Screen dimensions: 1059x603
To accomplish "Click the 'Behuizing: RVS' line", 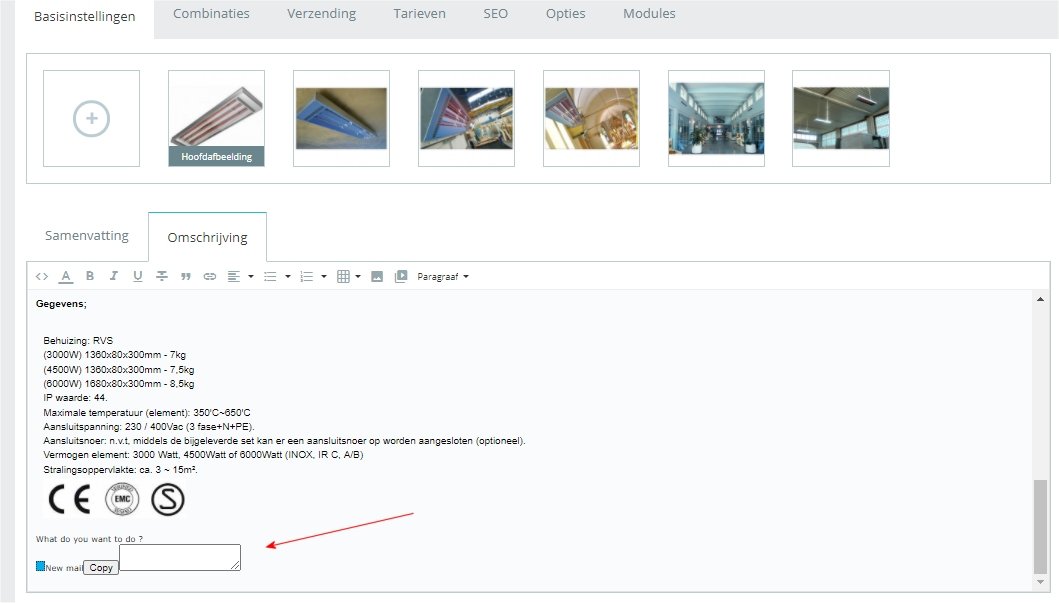I will click(x=78, y=340).
